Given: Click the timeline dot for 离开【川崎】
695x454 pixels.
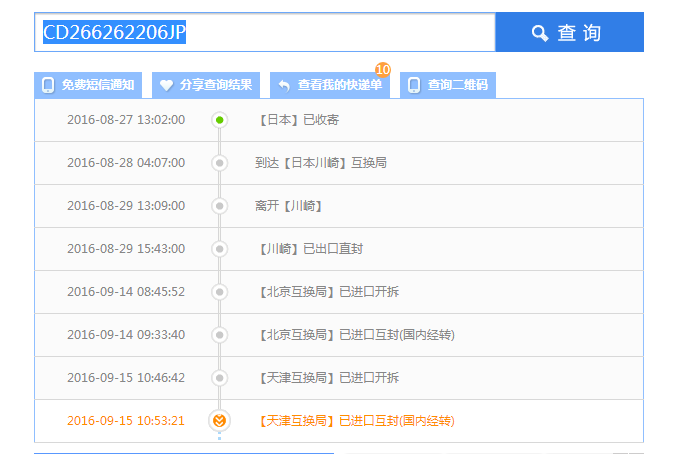Looking at the screenshot, I should click(219, 206).
